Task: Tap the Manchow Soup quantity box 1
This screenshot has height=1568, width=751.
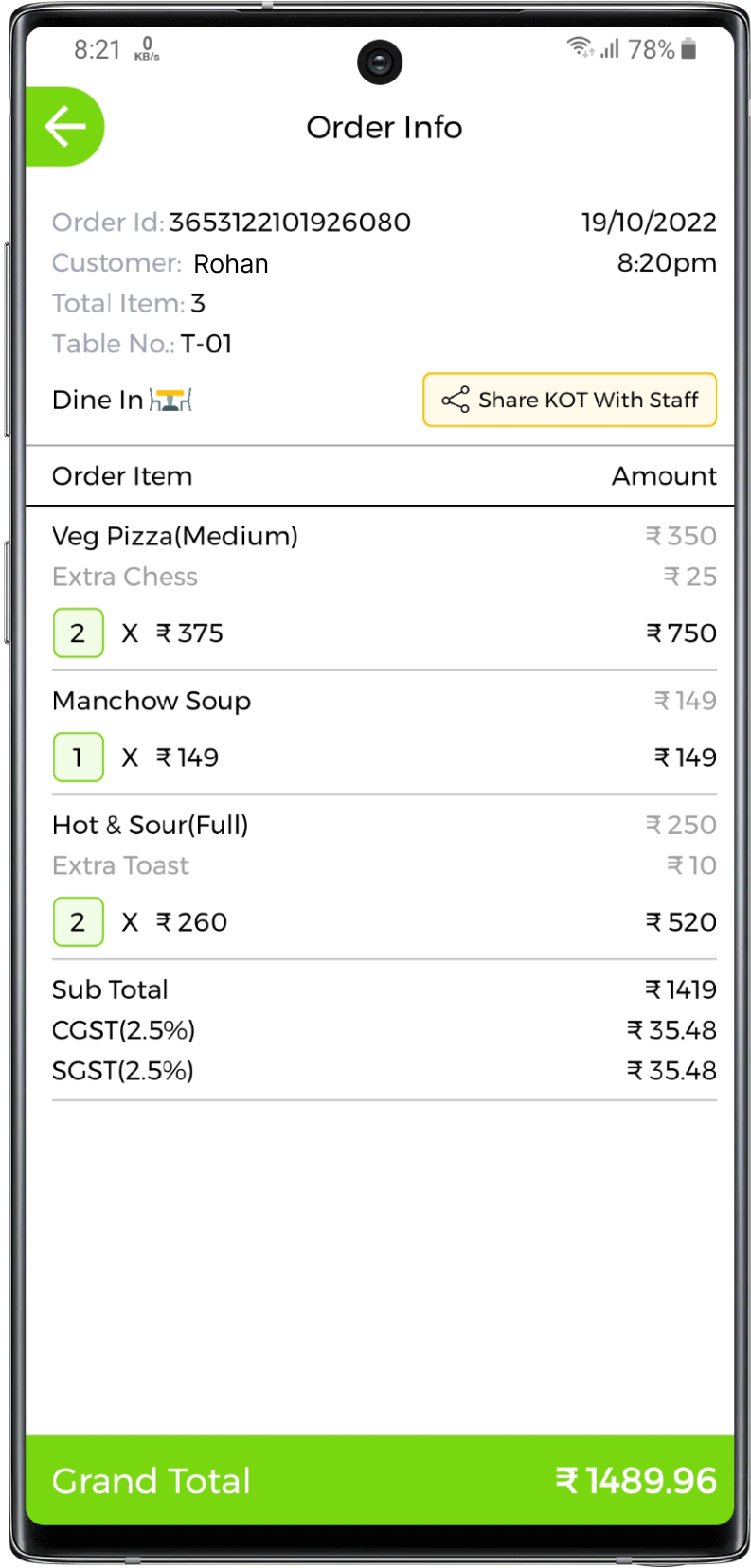Action: (78, 757)
